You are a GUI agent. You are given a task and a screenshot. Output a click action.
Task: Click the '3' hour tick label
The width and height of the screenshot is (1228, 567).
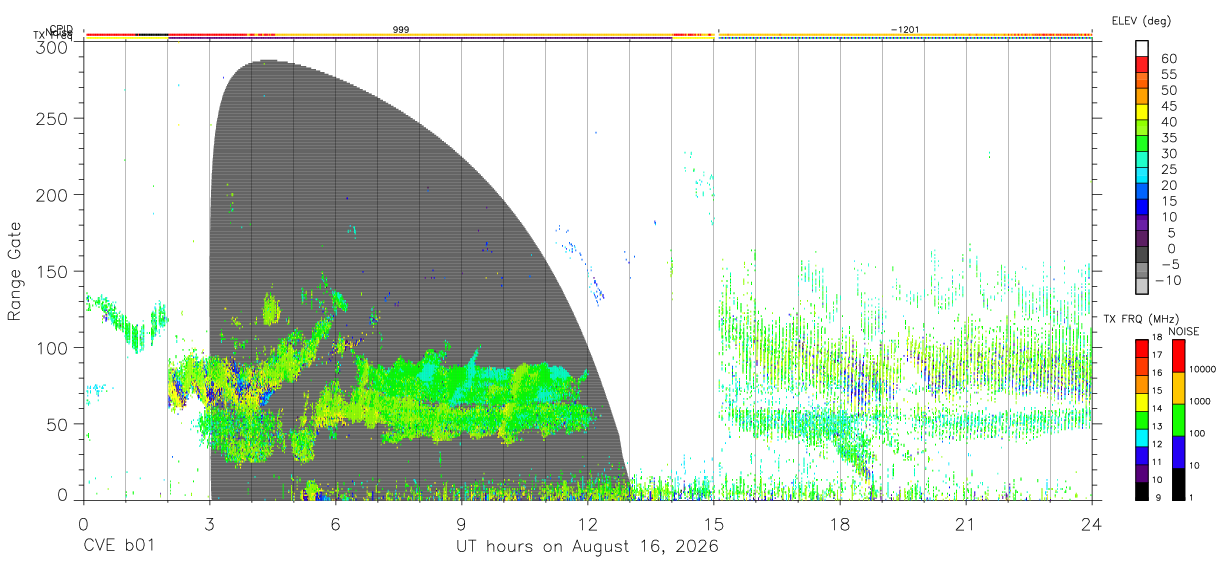tap(209, 524)
